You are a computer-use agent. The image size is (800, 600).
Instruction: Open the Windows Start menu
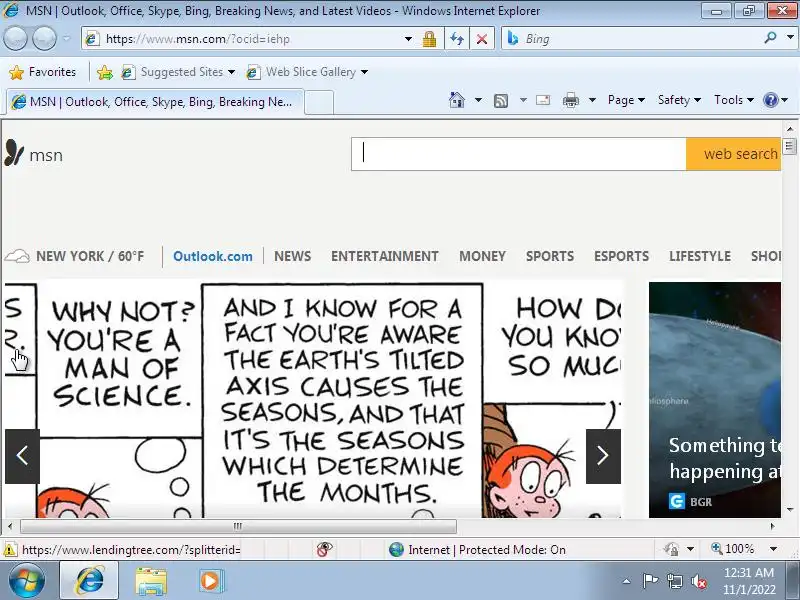tap(27, 581)
